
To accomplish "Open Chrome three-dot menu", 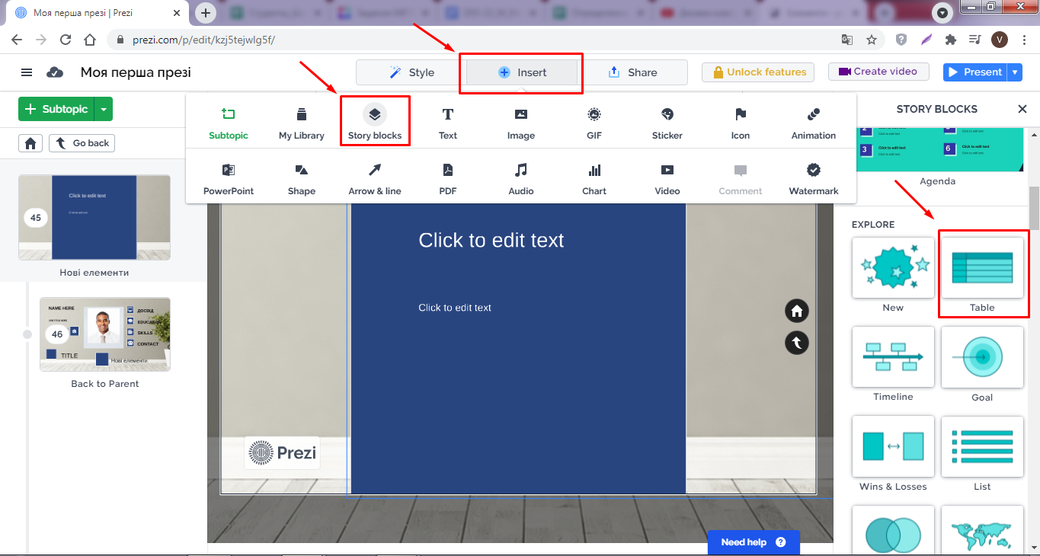I will click(x=1024, y=40).
